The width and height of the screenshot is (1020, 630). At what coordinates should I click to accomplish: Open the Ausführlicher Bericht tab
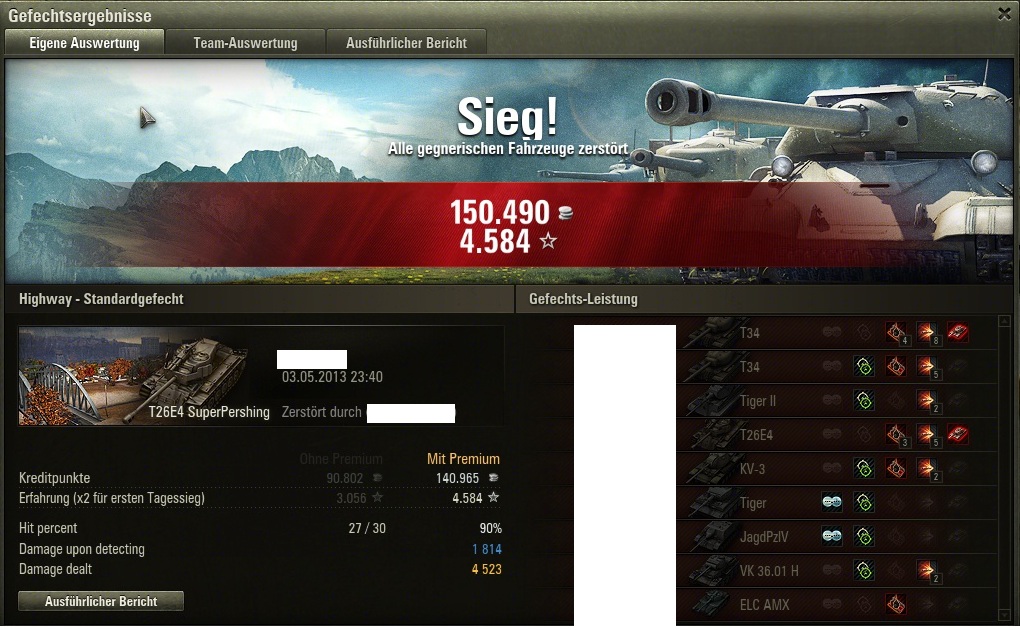407,43
